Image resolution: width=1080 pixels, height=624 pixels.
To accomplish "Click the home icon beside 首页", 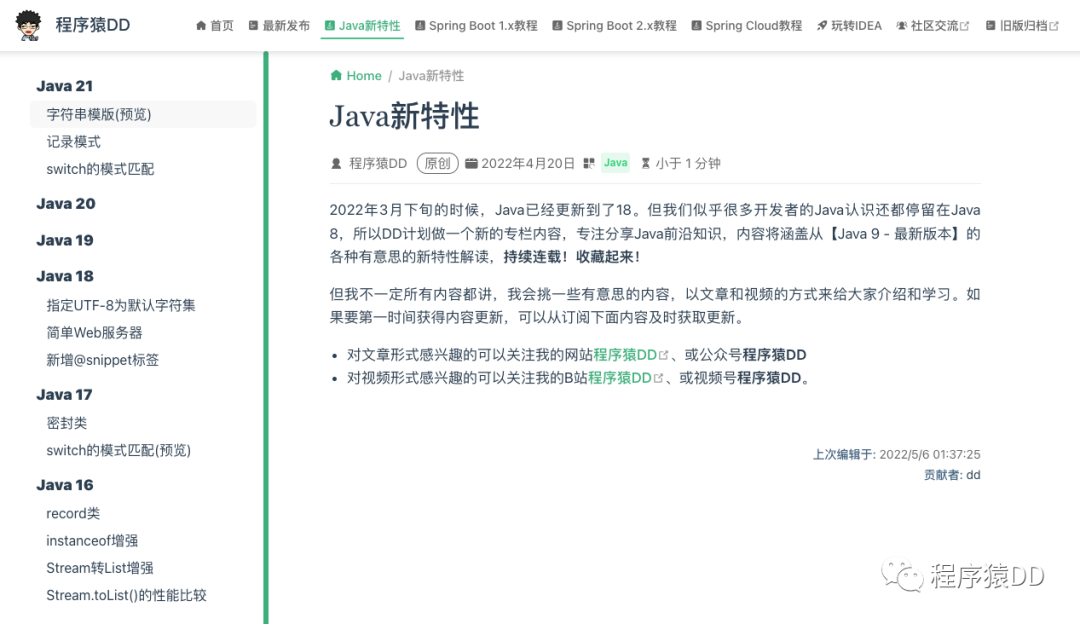I will point(201,25).
